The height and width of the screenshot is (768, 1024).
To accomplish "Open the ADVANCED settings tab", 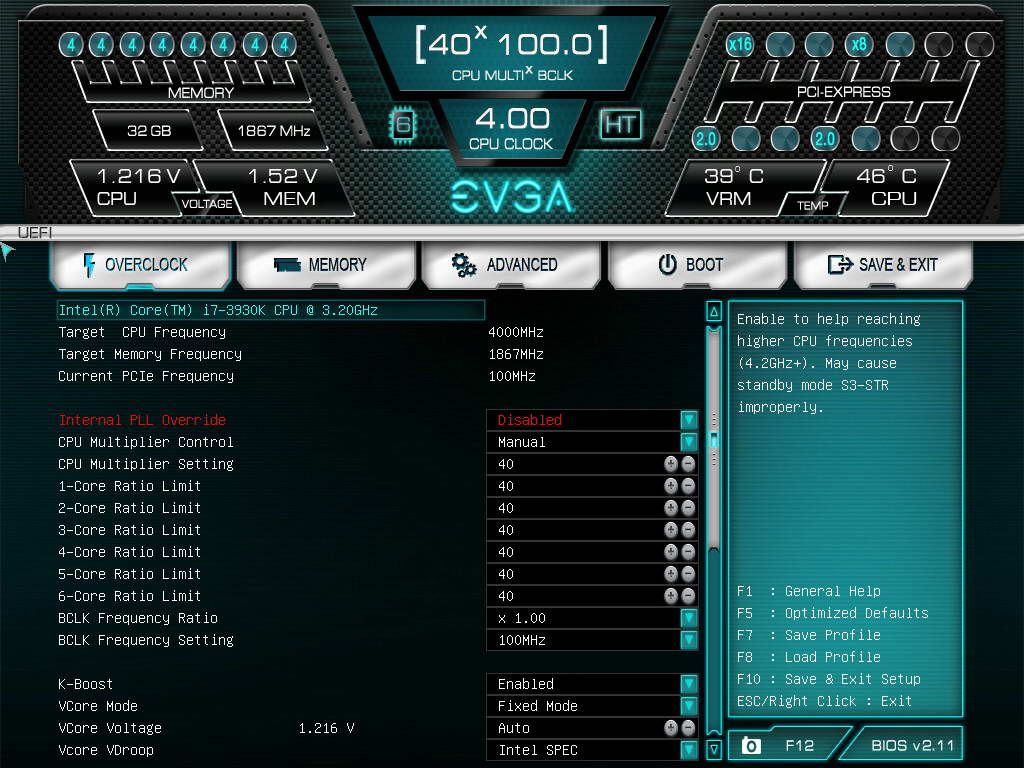I will click(511, 264).
